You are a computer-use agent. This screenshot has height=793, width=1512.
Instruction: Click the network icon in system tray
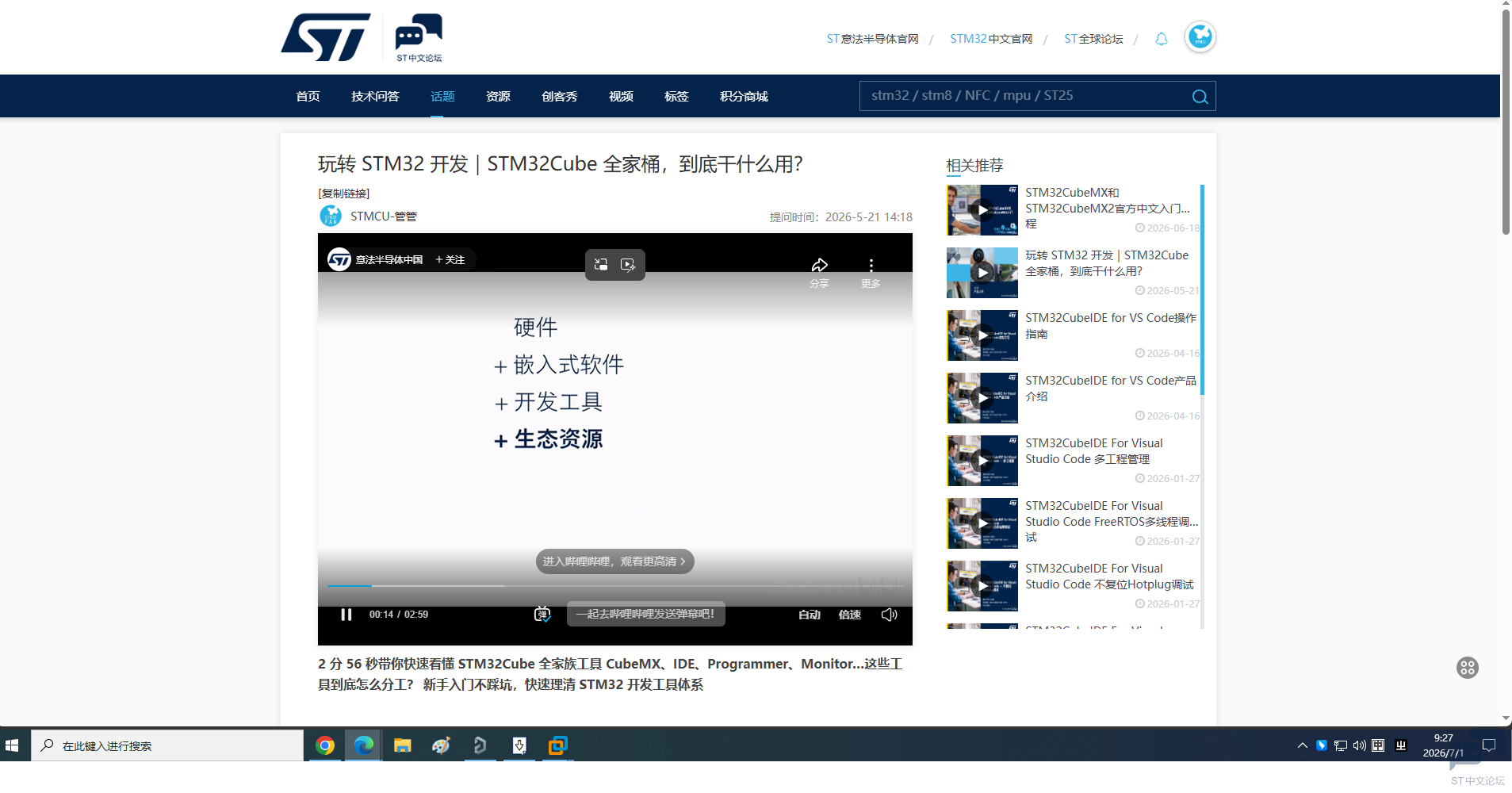tap(1340, 745)
